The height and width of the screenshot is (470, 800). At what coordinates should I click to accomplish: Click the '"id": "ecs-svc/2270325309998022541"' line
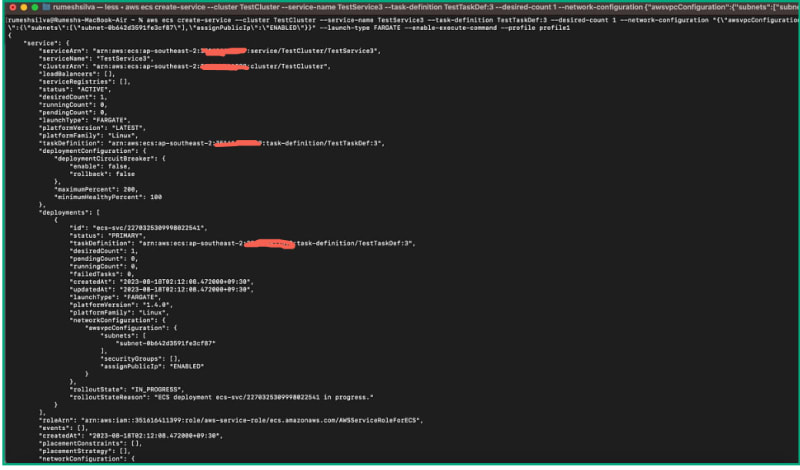(138, 228)
